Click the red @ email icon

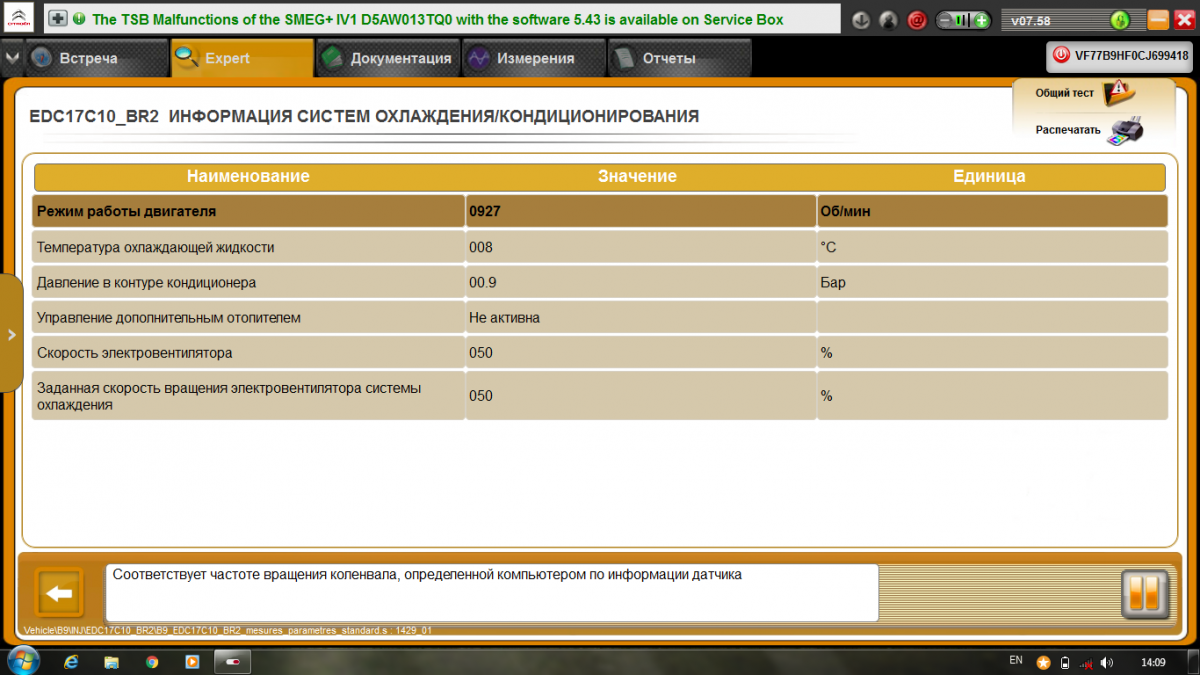916,20
